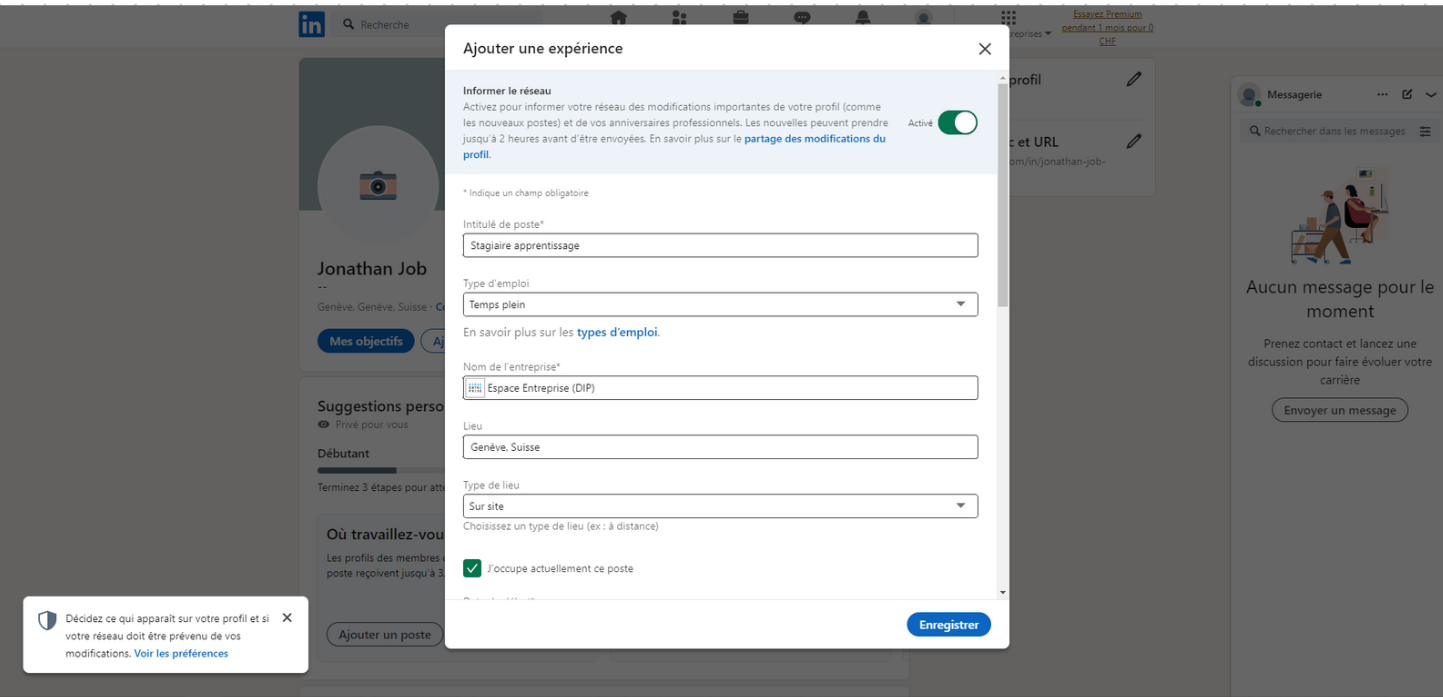
Task: Close the Ajouter une expérience dialog
Action: tap(985, 49)
